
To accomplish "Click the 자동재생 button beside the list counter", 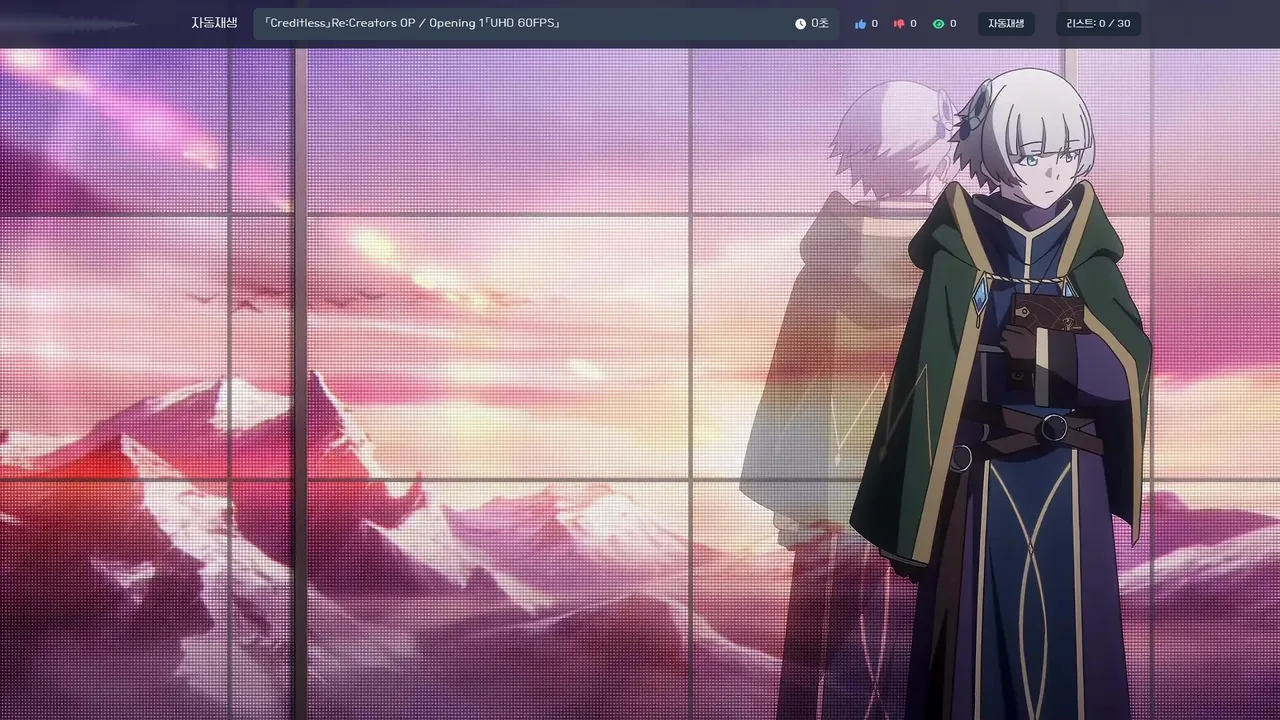I will point(1006,24).
